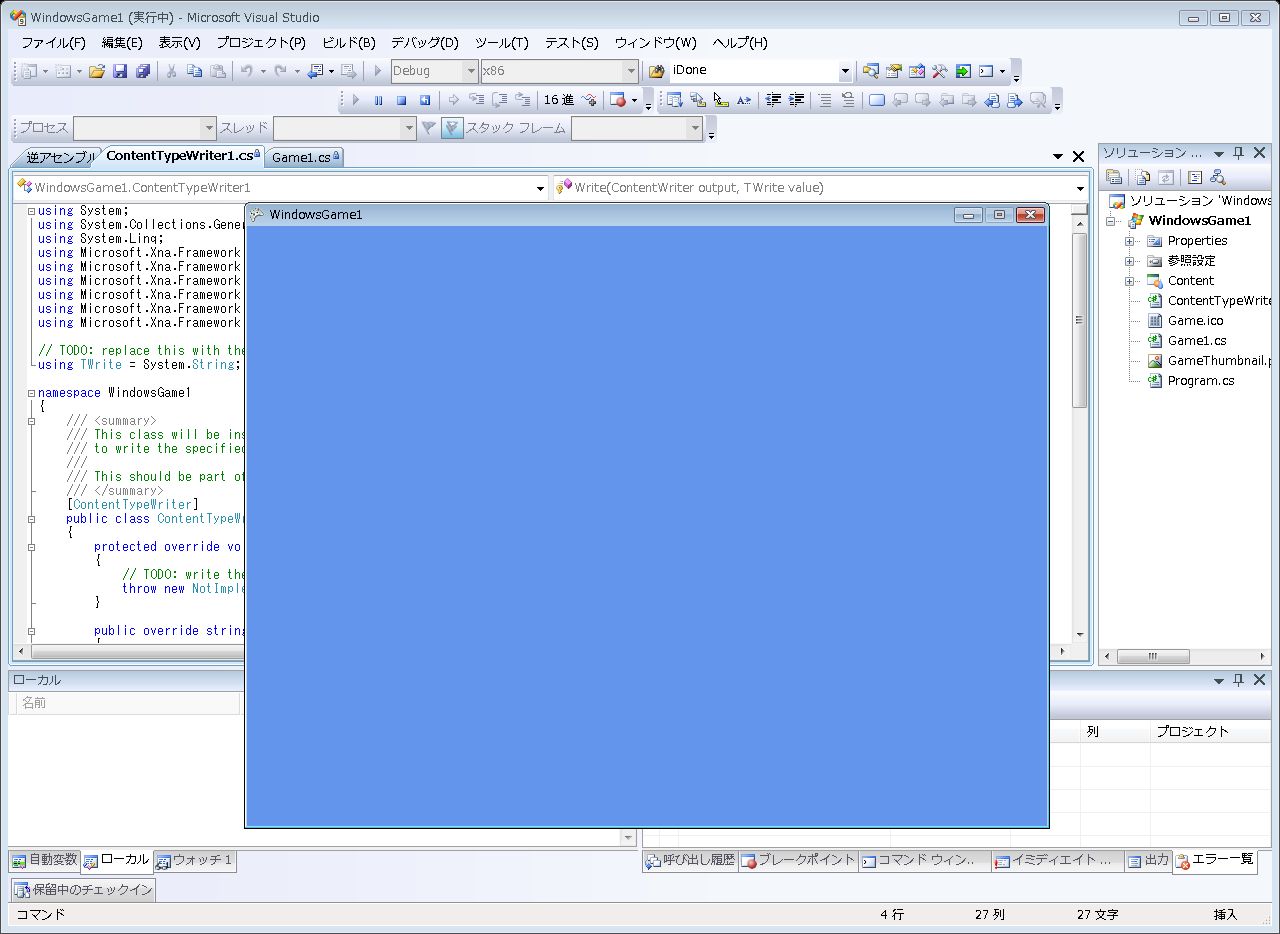Open the Properties icon in Solution Explorer
Screen dimensions: 1280x934
1114,177
